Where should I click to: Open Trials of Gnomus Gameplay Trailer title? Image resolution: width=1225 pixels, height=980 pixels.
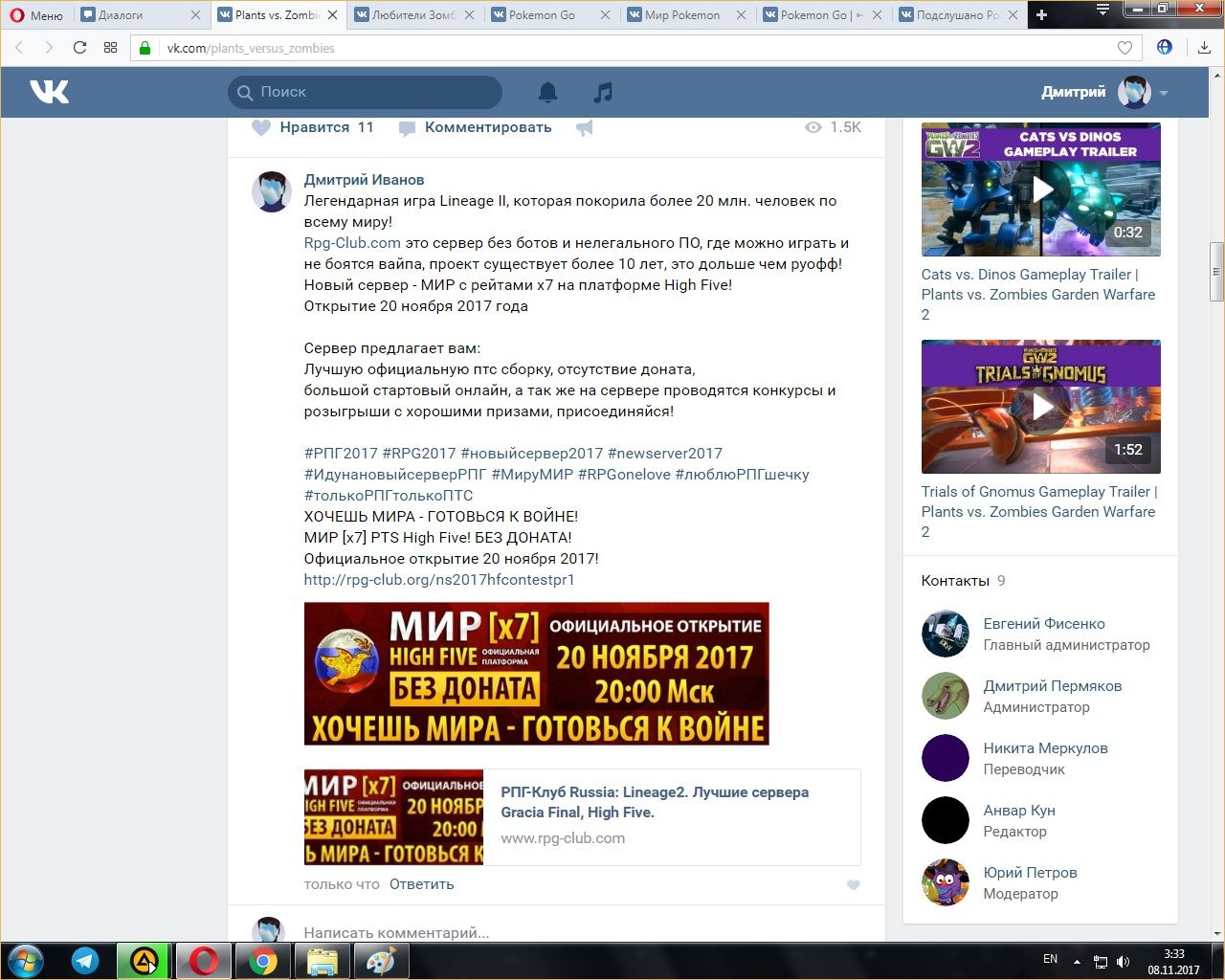(x=1039, y=511)
